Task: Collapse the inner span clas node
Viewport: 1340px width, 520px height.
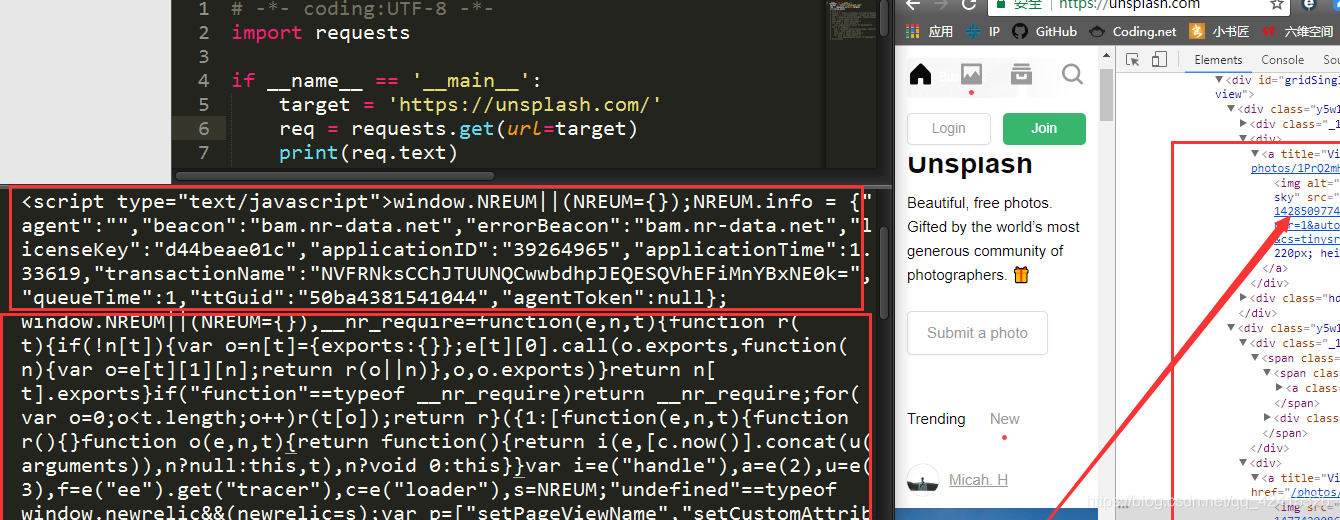Action: tap(1269, 372)
